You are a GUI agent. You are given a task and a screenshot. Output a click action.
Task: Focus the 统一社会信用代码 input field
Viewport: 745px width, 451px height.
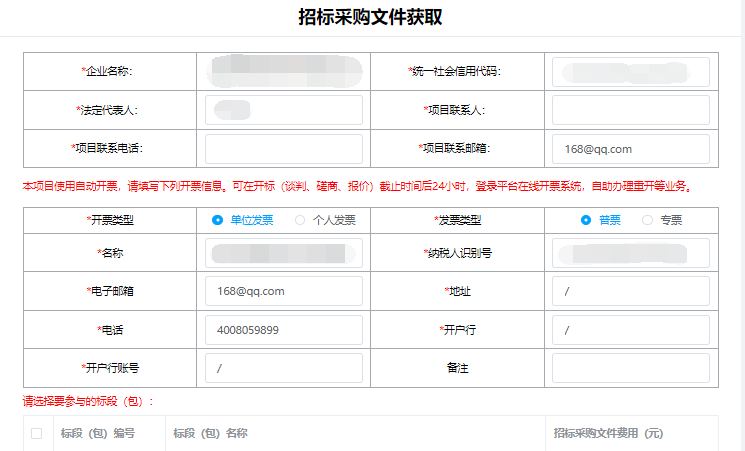point(630,72)
